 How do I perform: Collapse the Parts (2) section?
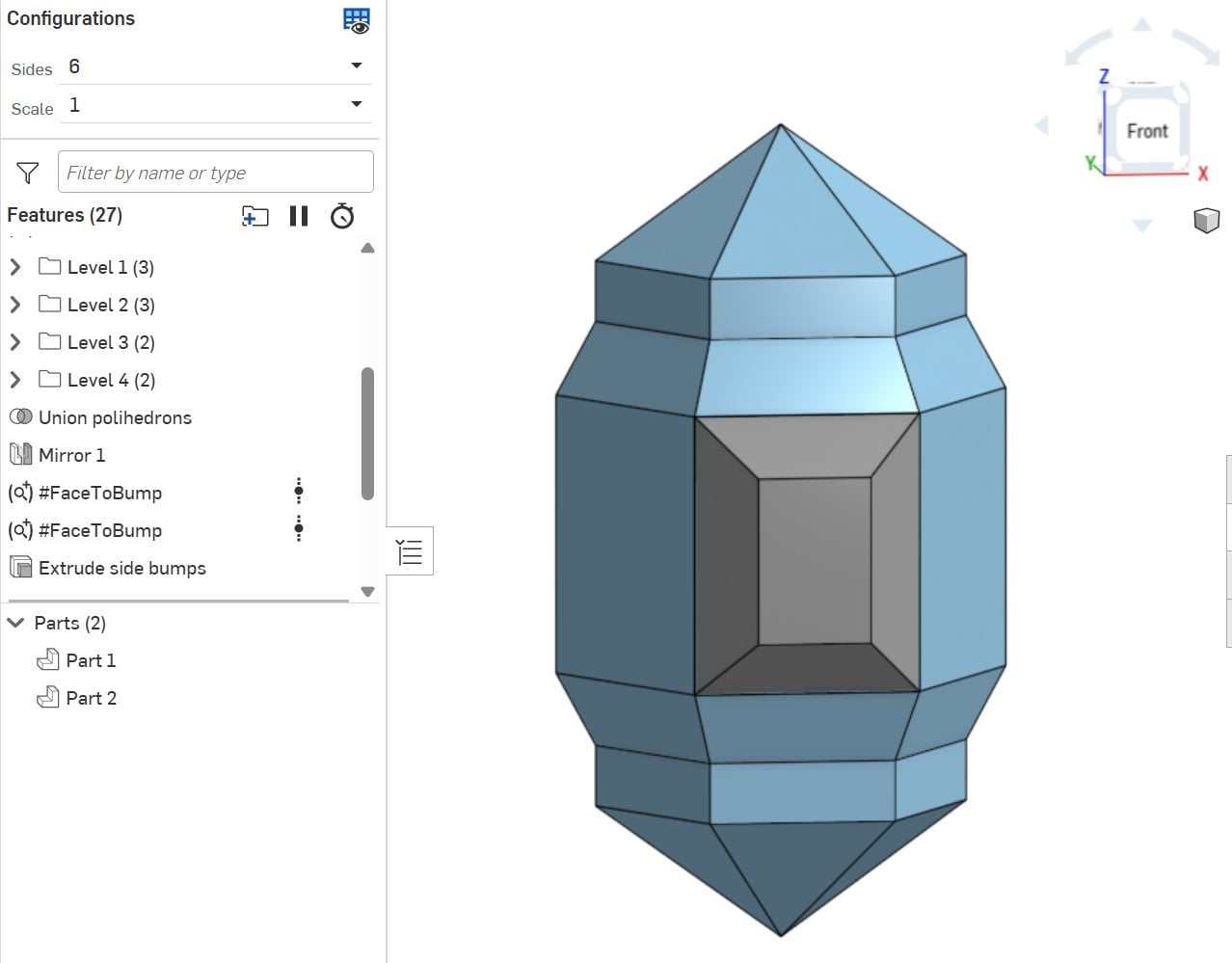15,623
